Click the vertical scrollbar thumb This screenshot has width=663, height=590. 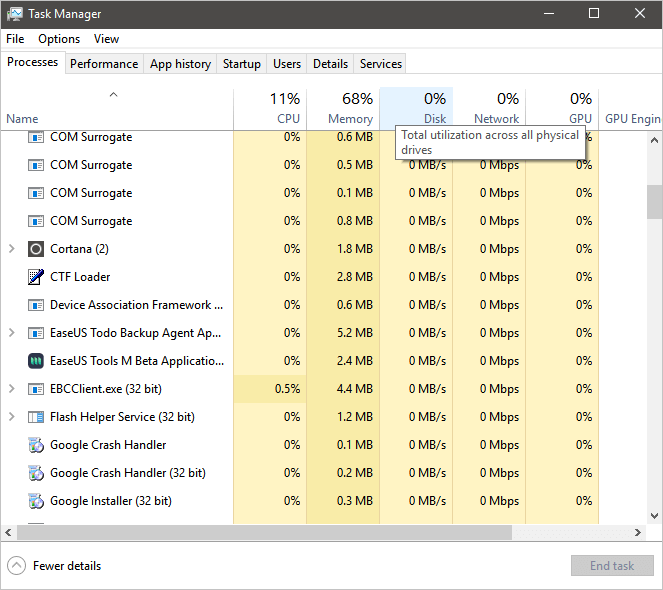[x=654, y=201]
